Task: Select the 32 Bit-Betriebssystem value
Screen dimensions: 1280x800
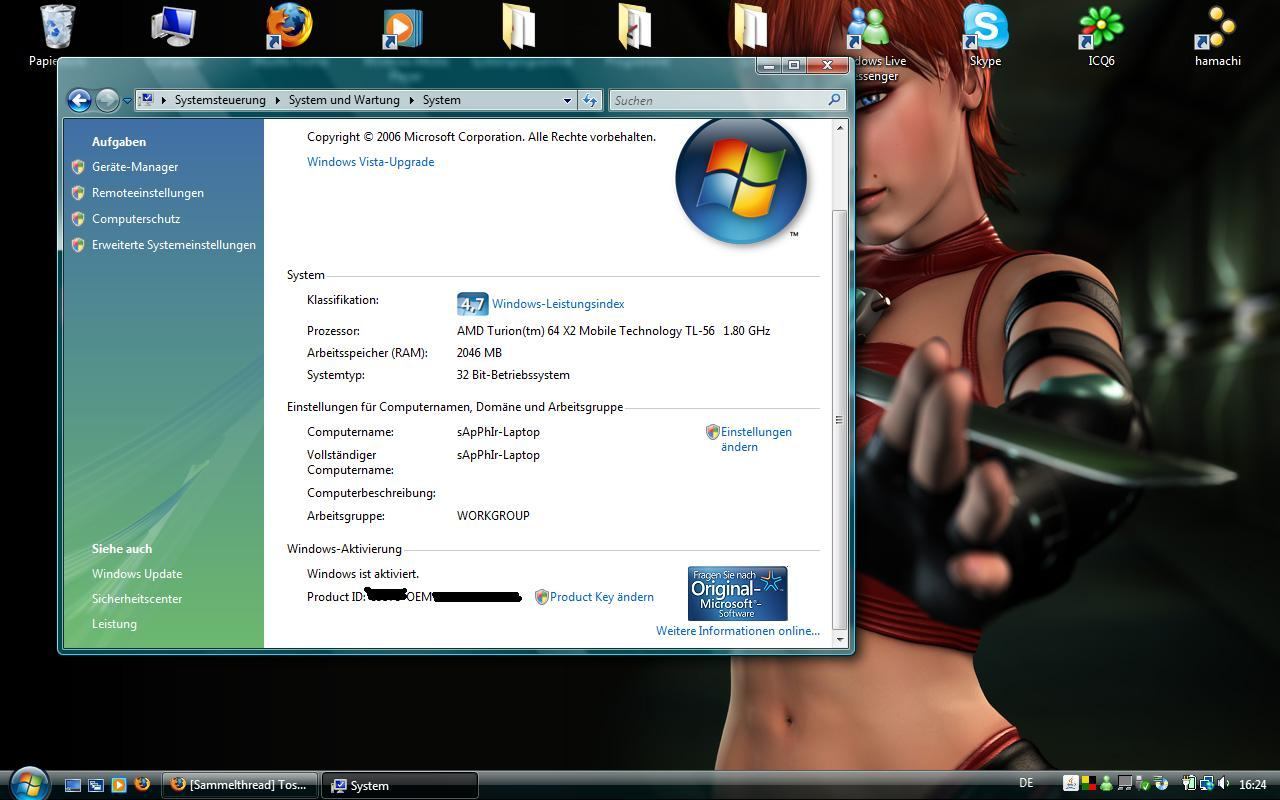Action: point(513,375)
